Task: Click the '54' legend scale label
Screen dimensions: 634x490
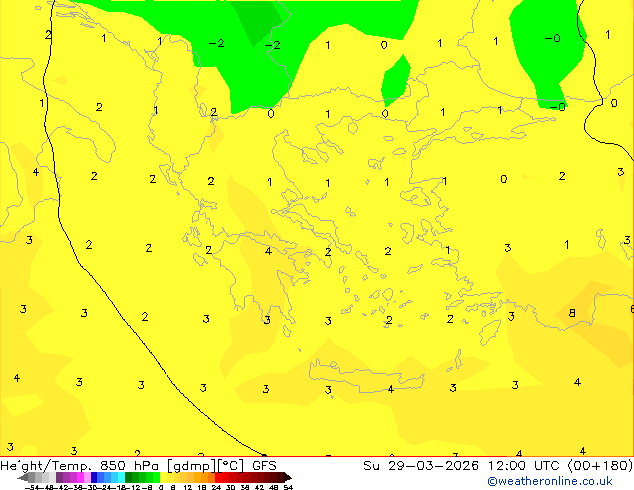Action: pyautogui.click(x=288, y=487)
